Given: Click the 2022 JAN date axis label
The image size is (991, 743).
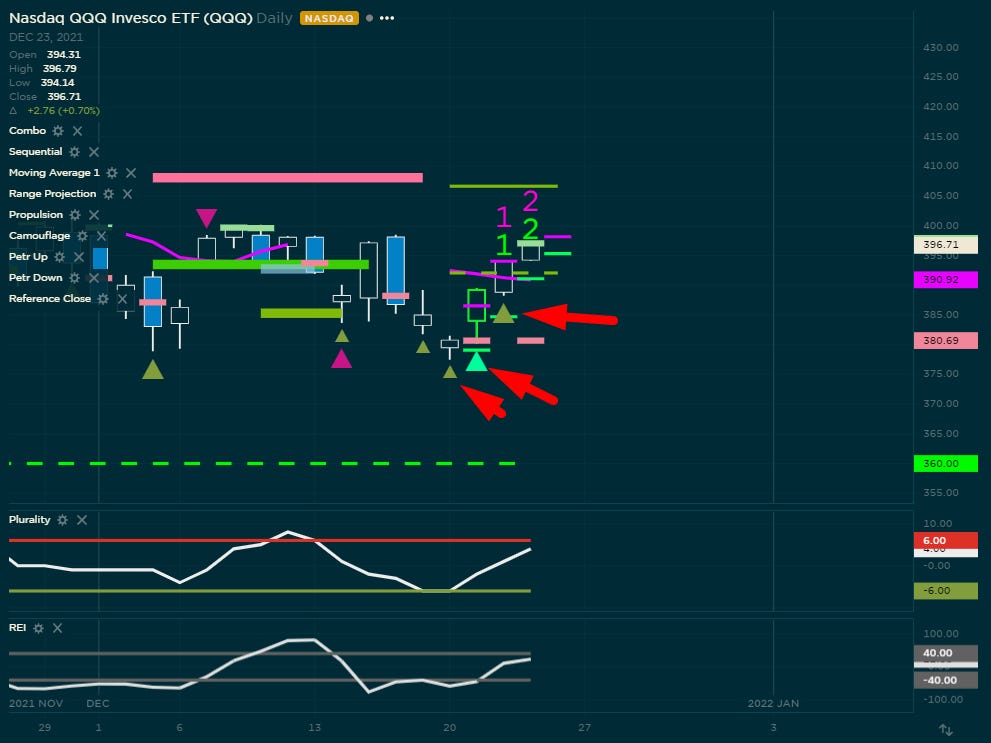Looking at the screenshot, I should coord(773,704).
